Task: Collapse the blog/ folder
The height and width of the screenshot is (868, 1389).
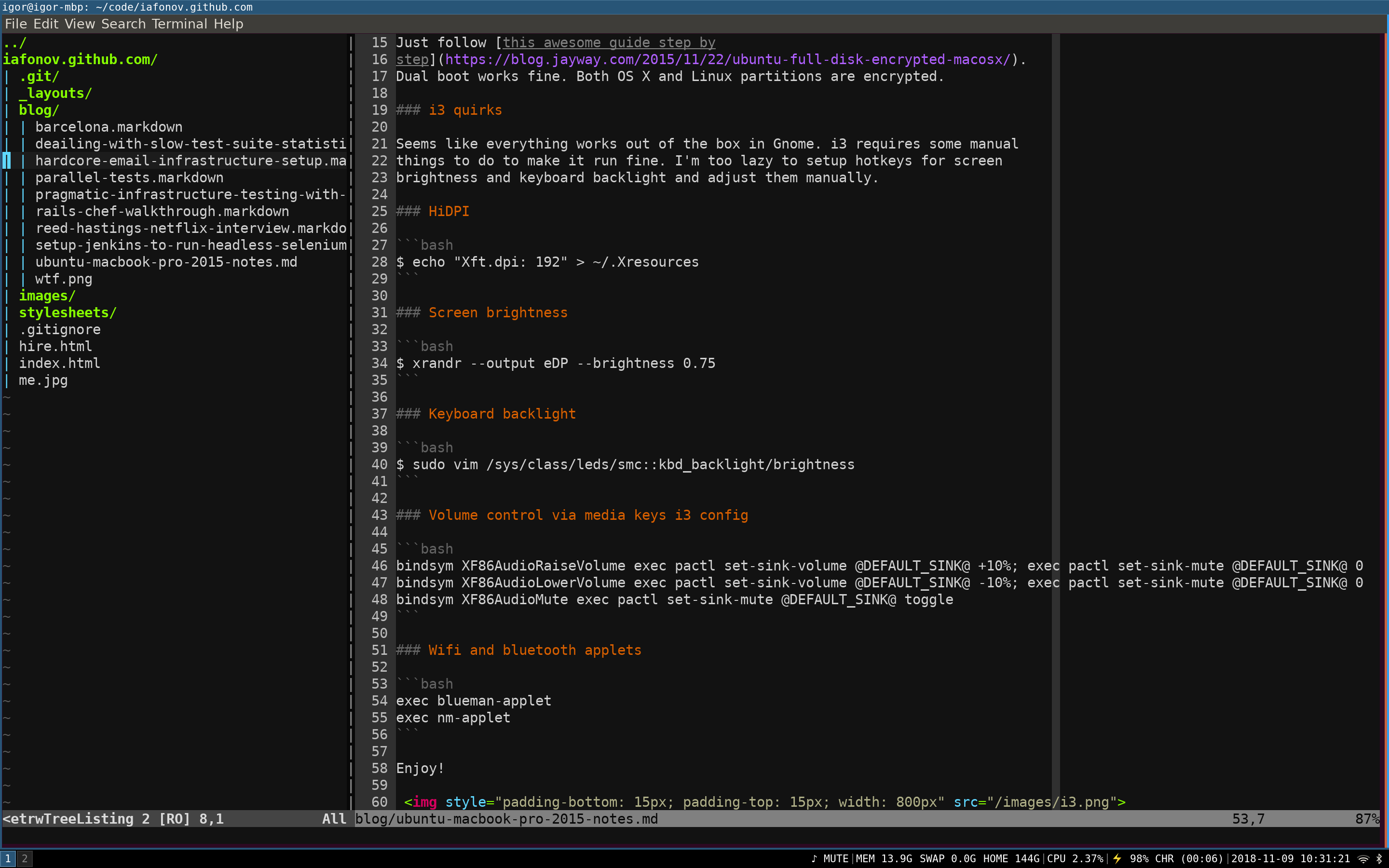Action: [x=39, y=110]
